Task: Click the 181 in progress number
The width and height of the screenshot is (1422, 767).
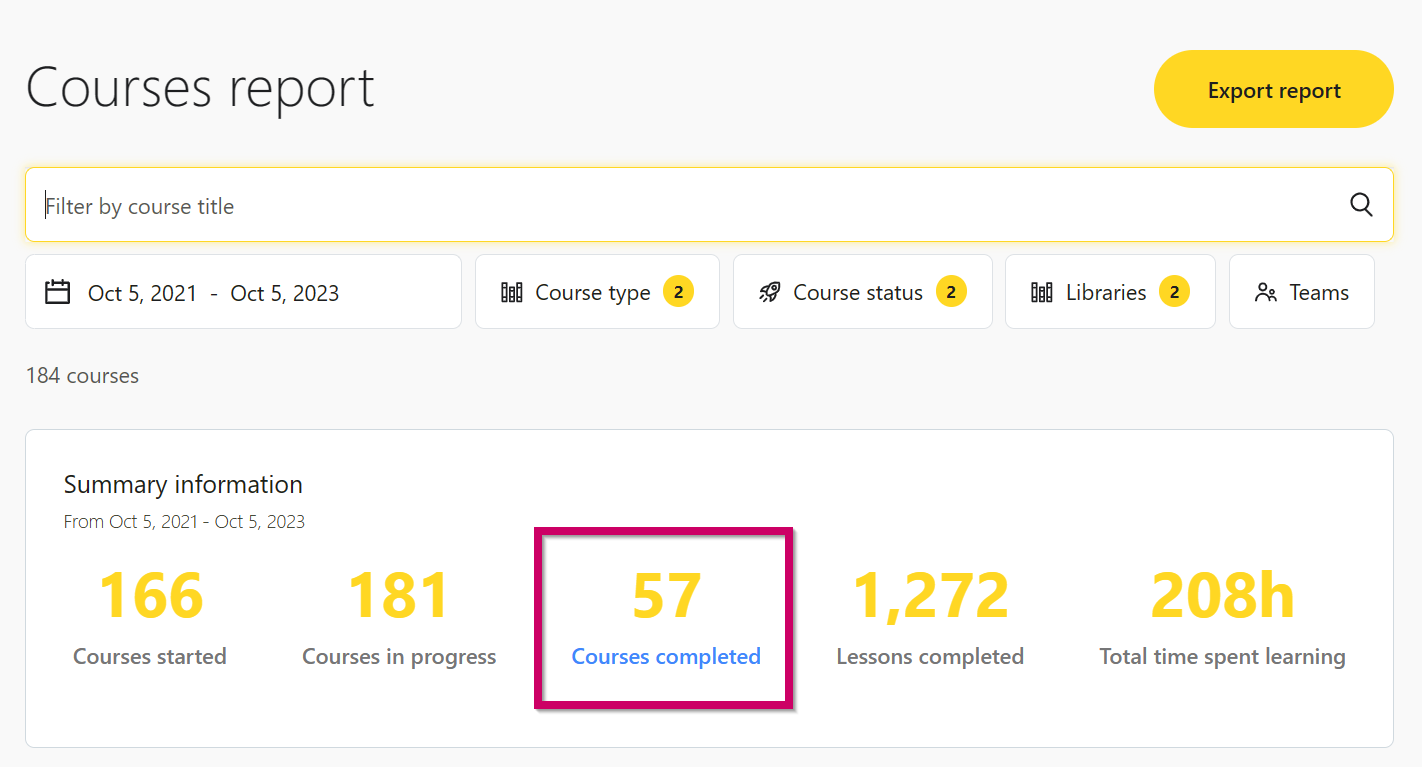Action: pyautogui.click(x=399, y=596)
